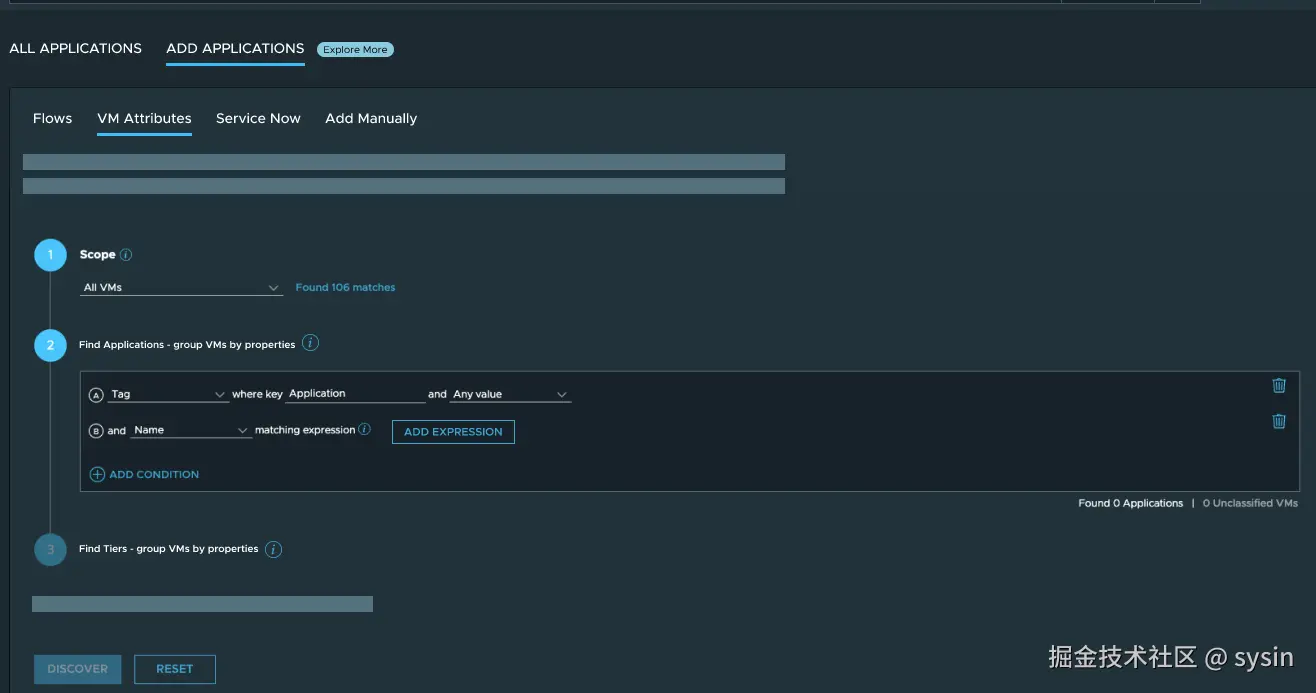Click the RESET button

click(175, 669)
